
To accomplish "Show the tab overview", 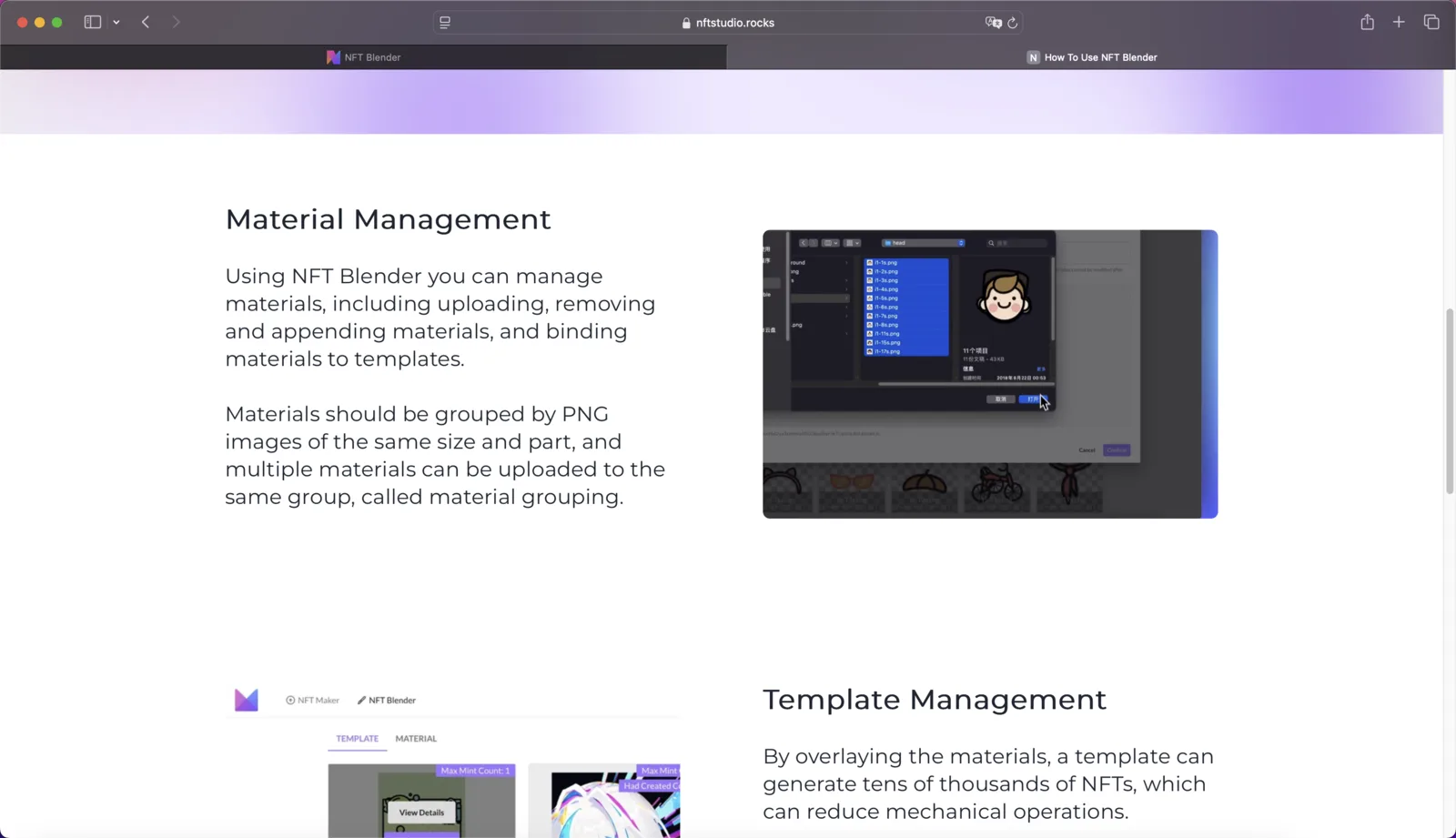I will pyautogui.click(x=1431, y=22).
